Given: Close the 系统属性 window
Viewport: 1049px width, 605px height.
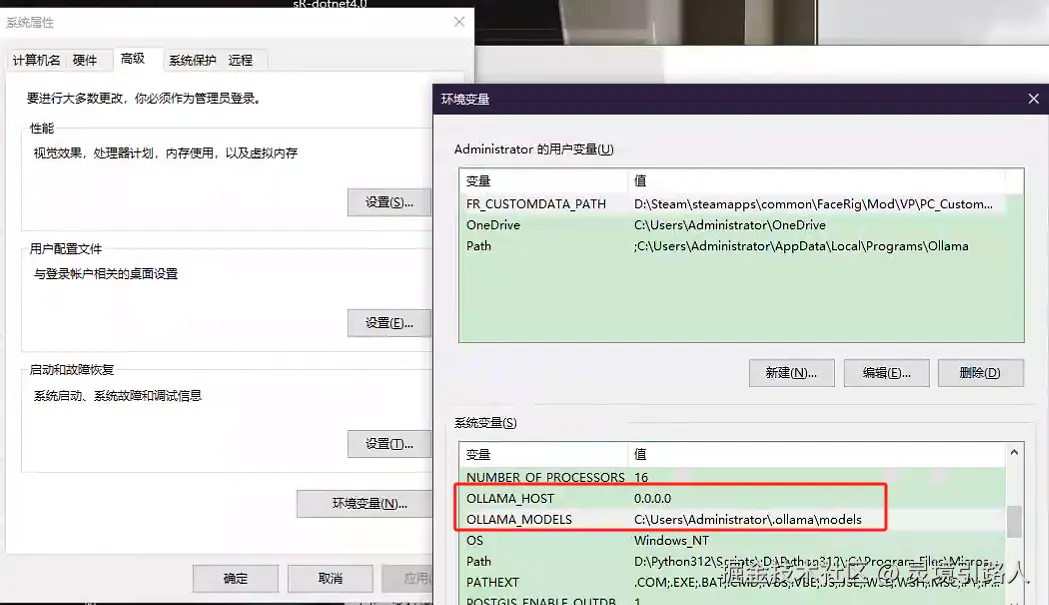Looking at the screenshot, I should click(x=459, y=22).
